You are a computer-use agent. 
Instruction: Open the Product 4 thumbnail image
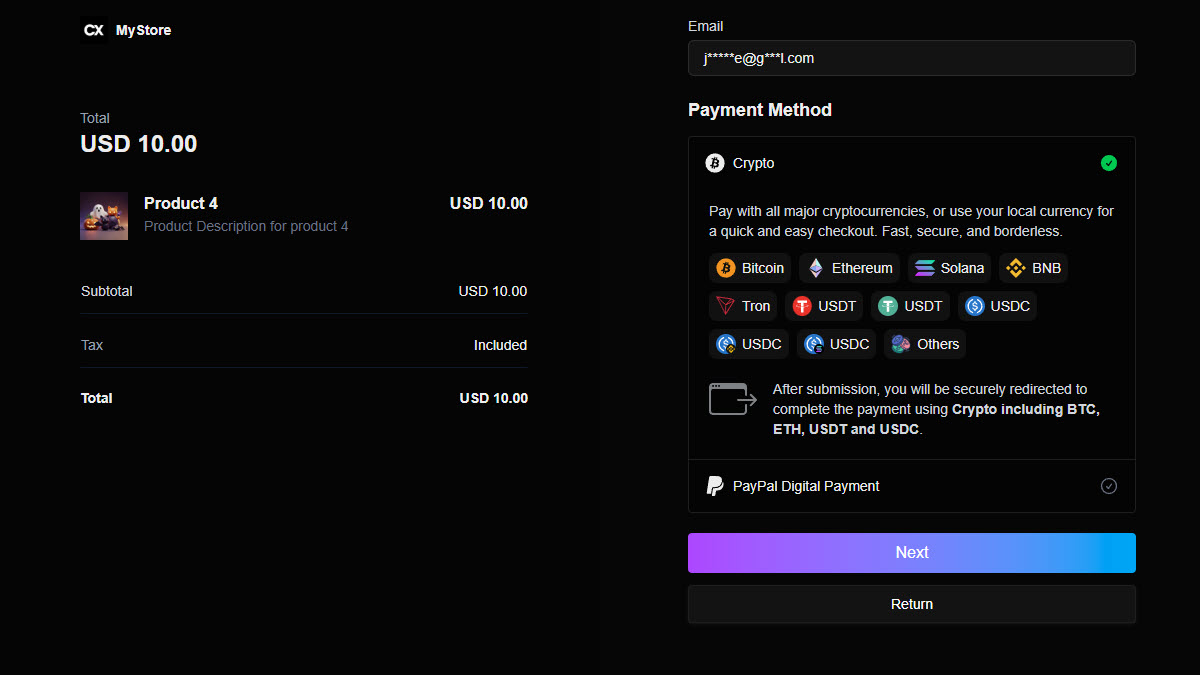(104, 216)
